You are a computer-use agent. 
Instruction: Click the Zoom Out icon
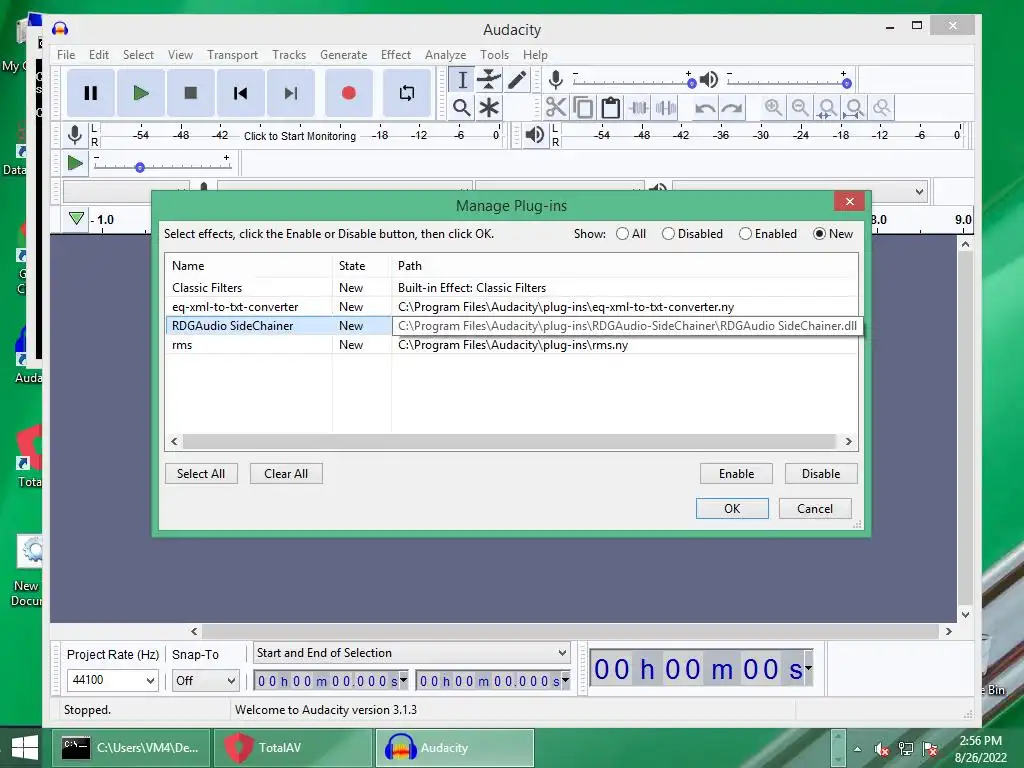pyautogui.click(x=800, y=107)
